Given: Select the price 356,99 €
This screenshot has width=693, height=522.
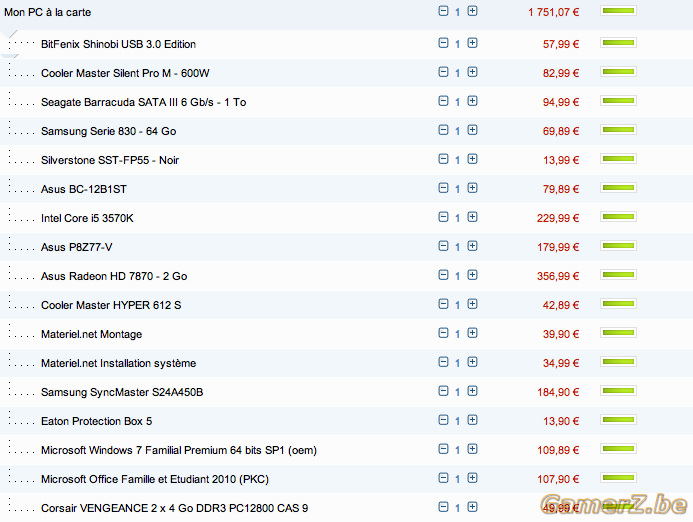Looking at the screenshot, I should click(x=558, y=276).
